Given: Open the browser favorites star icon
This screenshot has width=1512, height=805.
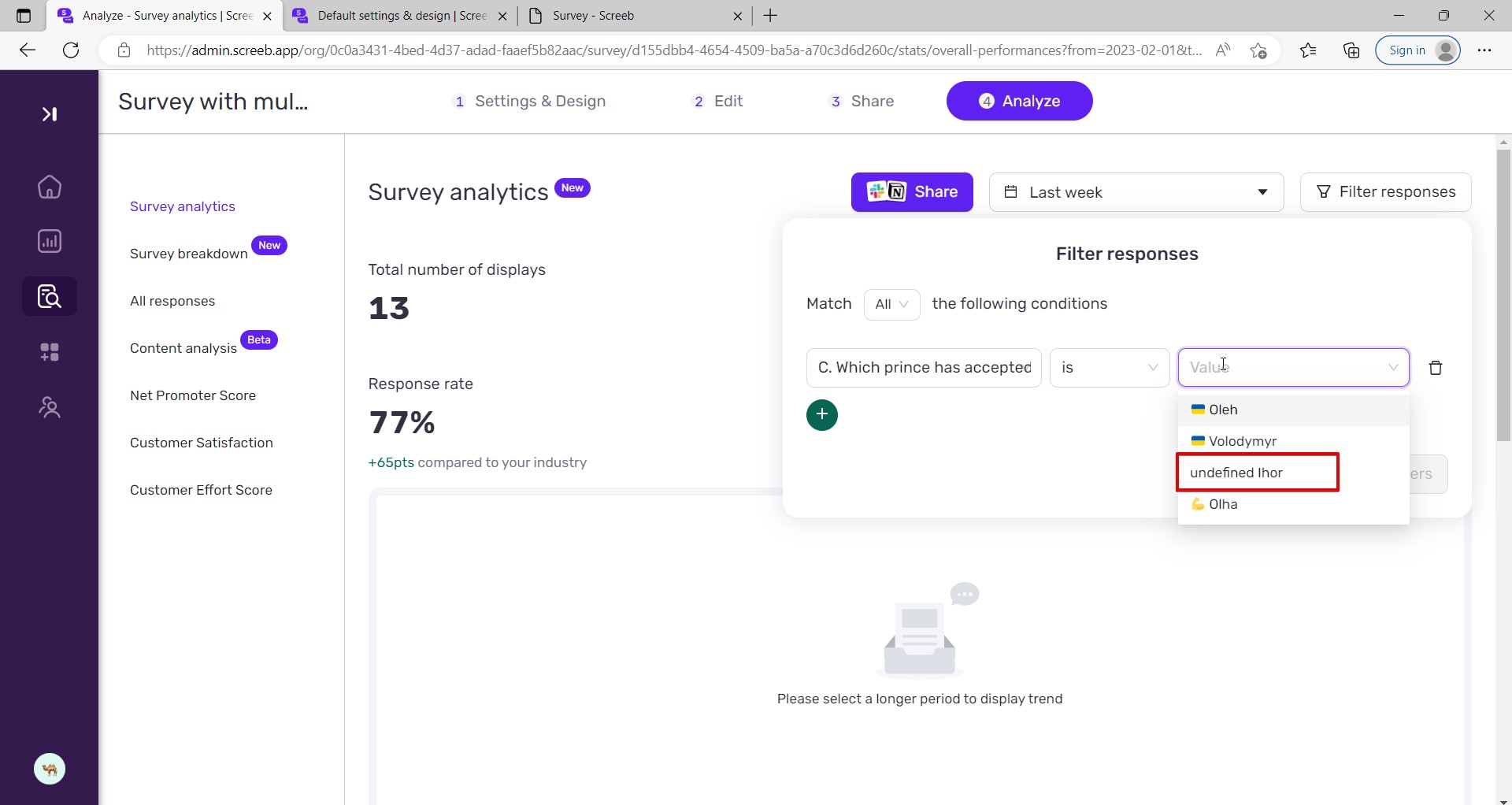Looking at the screenshot, I should pos(1308,50).
